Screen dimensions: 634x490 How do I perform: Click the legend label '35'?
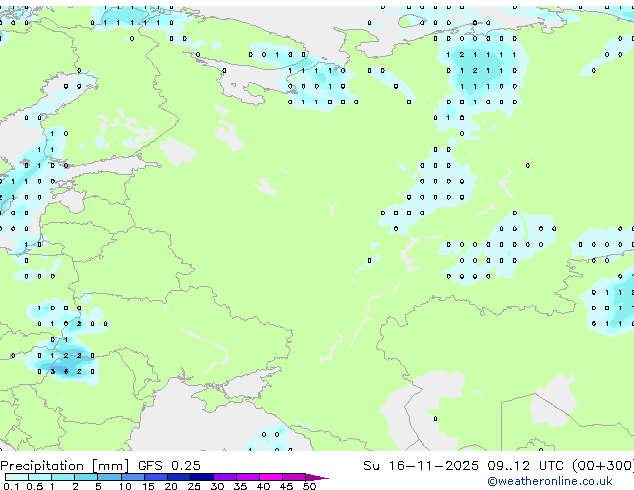240,486
